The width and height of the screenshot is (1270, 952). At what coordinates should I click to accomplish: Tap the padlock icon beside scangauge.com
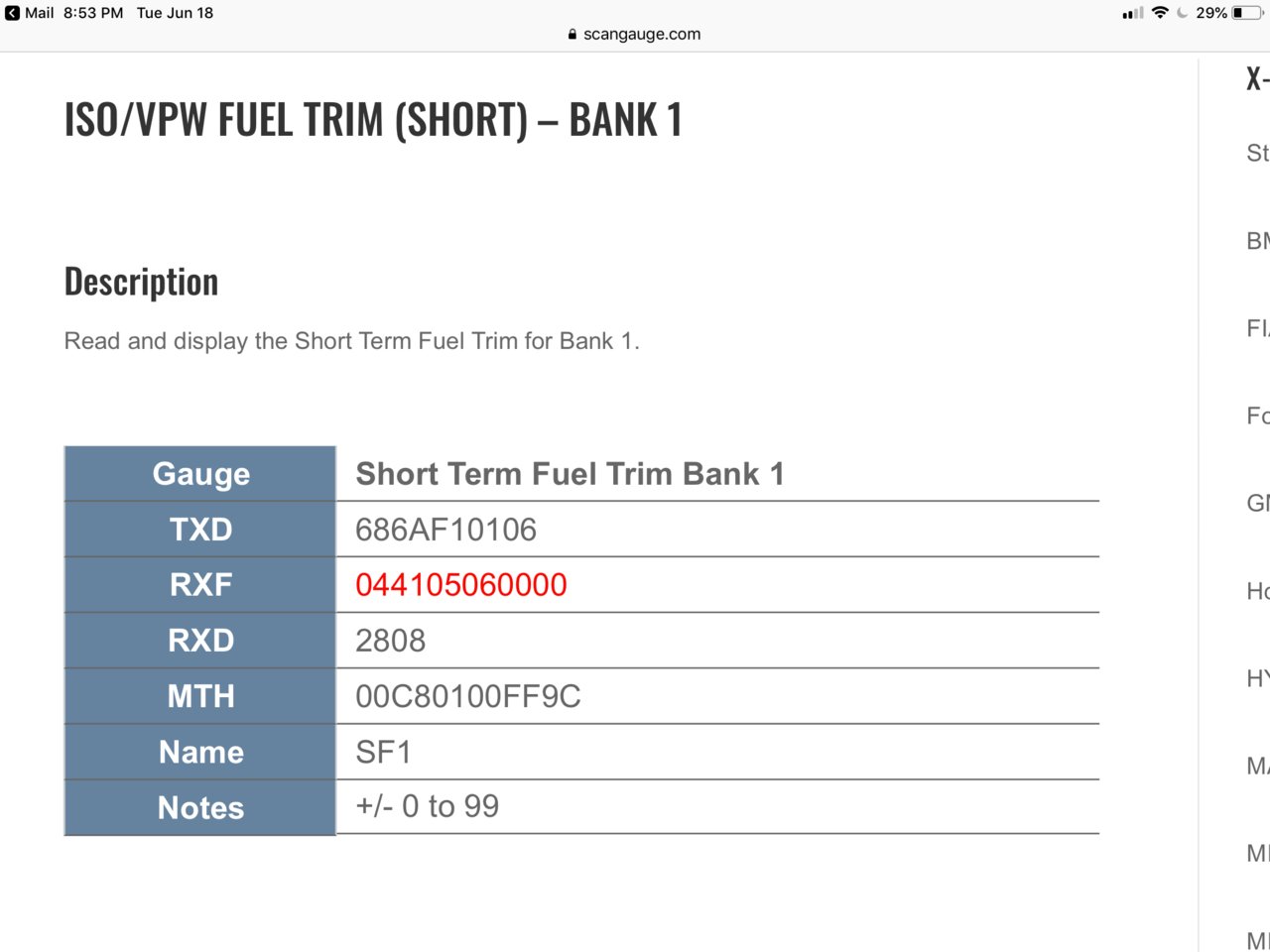click(x=572, y=34)
